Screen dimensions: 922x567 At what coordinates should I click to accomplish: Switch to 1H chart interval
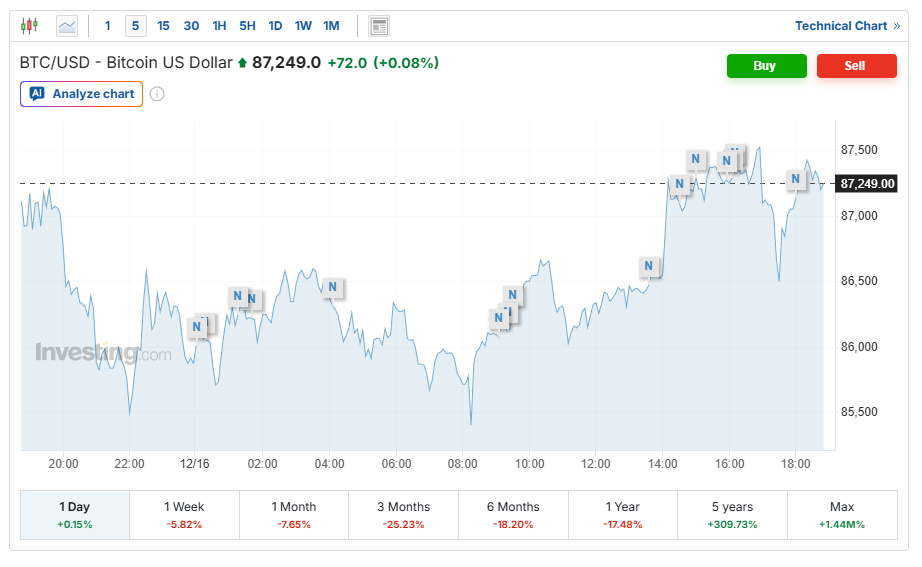tap(219, 26)
